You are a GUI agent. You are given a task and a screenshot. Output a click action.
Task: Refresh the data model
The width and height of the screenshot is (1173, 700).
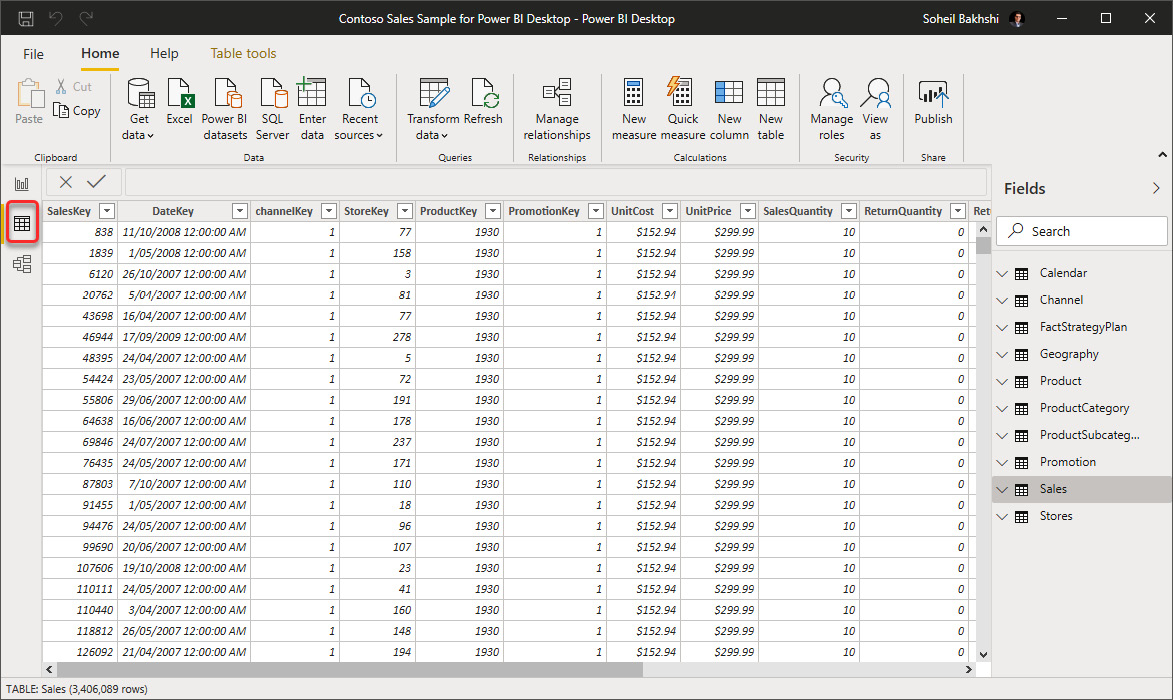click(x=483, y=101)
